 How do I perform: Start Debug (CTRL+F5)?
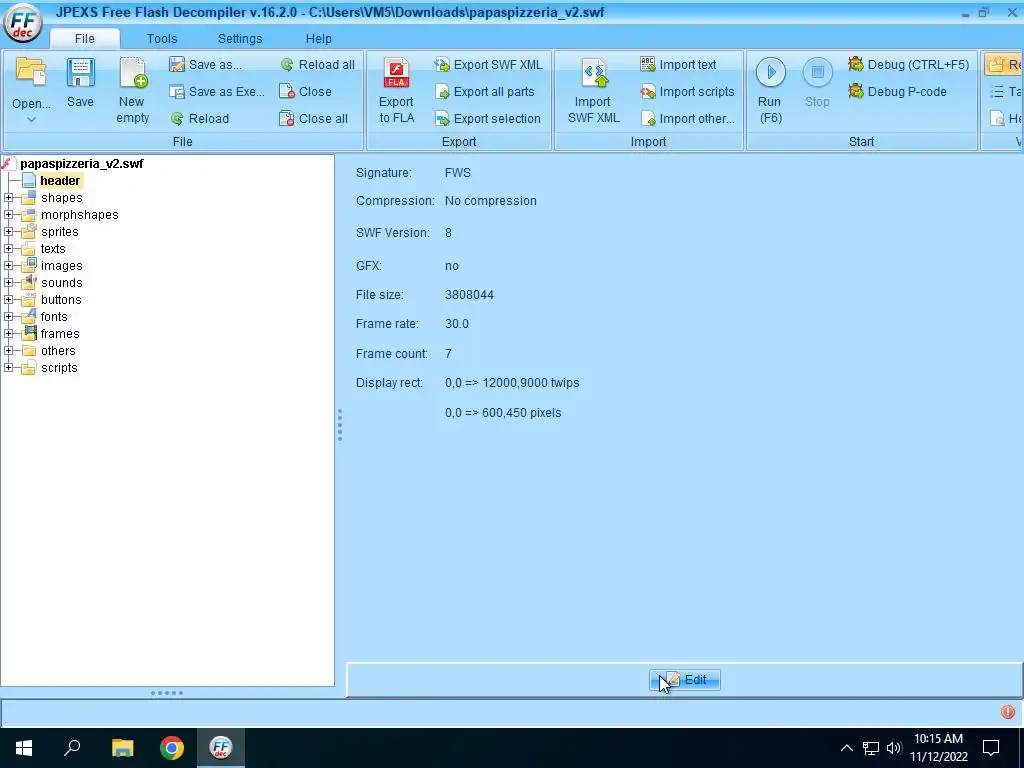tap(908, 65)
